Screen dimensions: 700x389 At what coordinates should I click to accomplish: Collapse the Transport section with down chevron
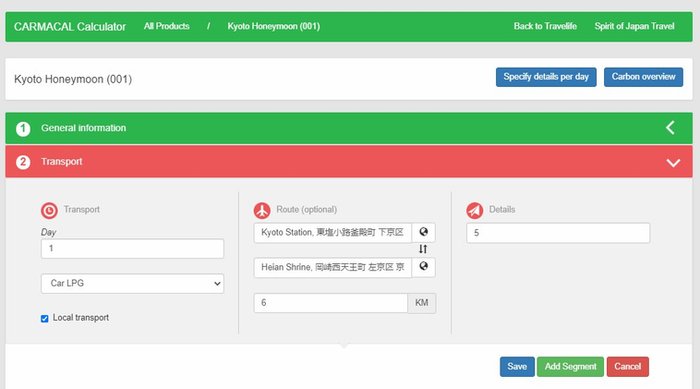point(673,163)
